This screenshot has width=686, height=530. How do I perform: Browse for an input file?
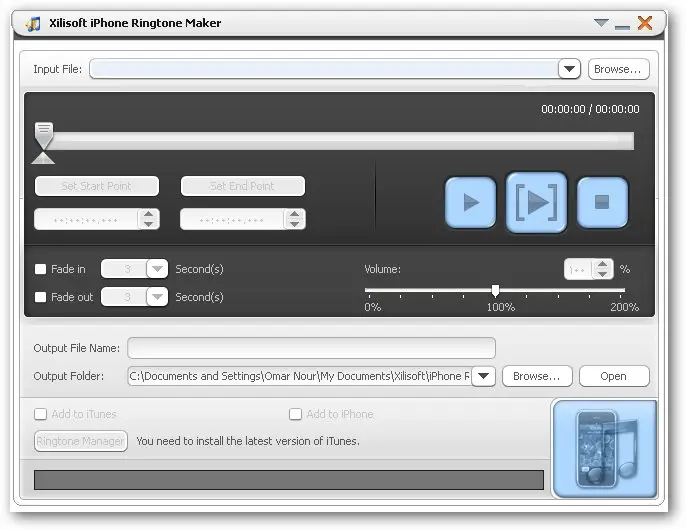[x=619, y=69]
